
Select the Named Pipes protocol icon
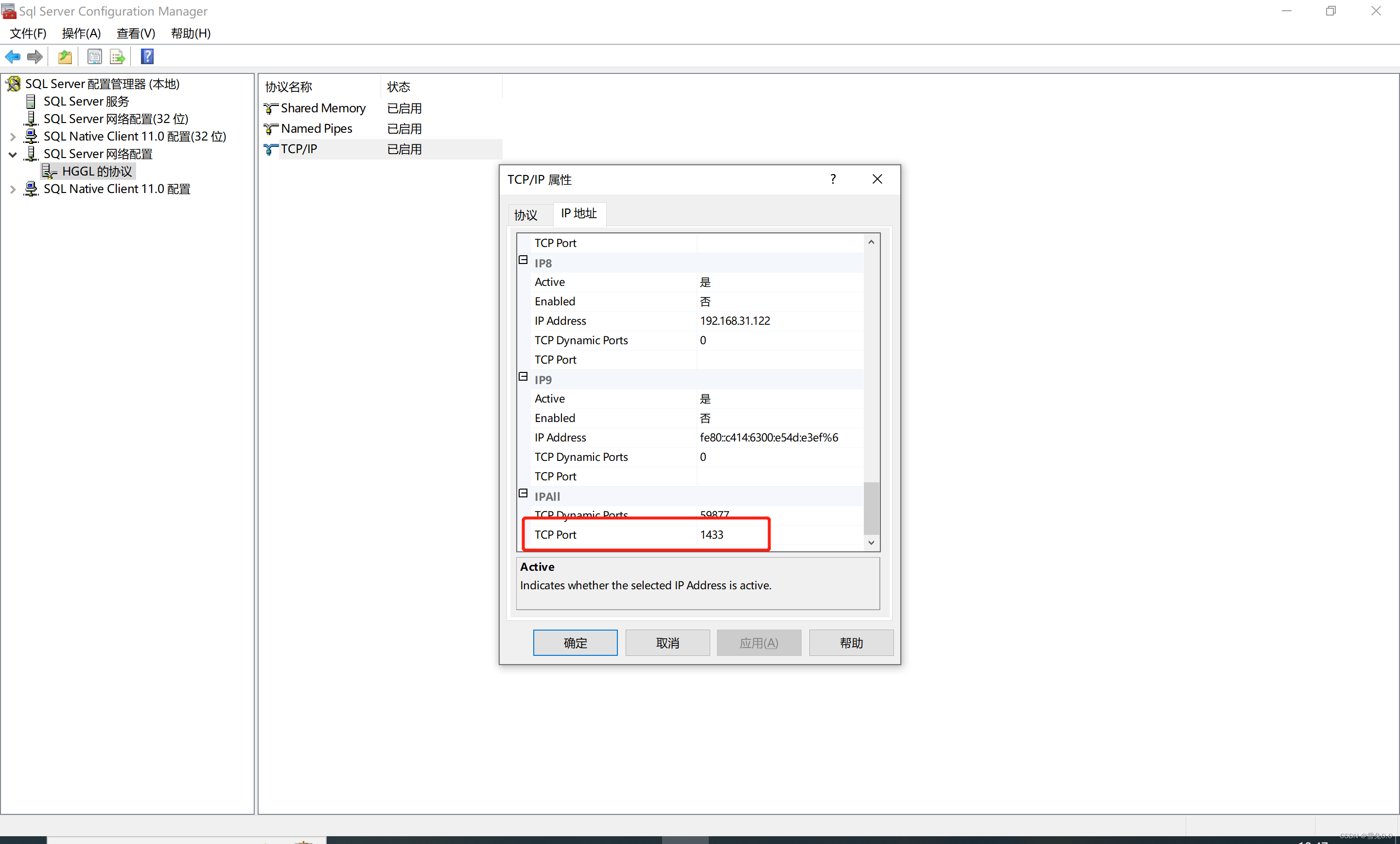pos(271,128)
